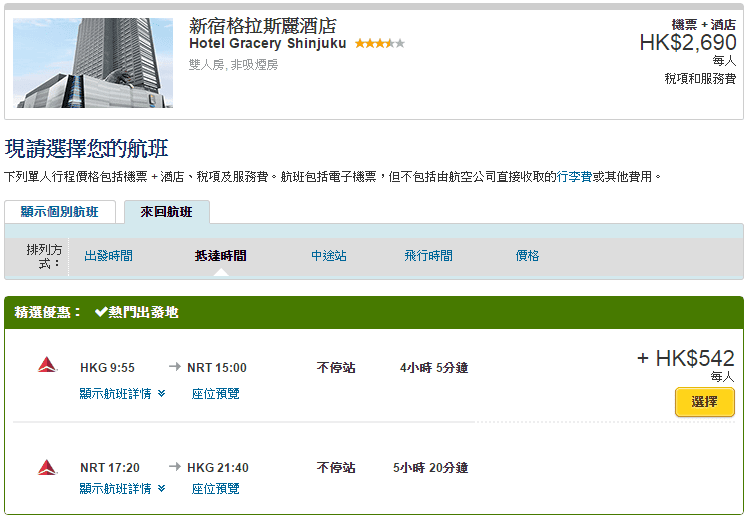Image resolution: width=748 pixels, height=520 pixels.
Task: Switch to the 顯示個別航班 tab
Action: 60,212
